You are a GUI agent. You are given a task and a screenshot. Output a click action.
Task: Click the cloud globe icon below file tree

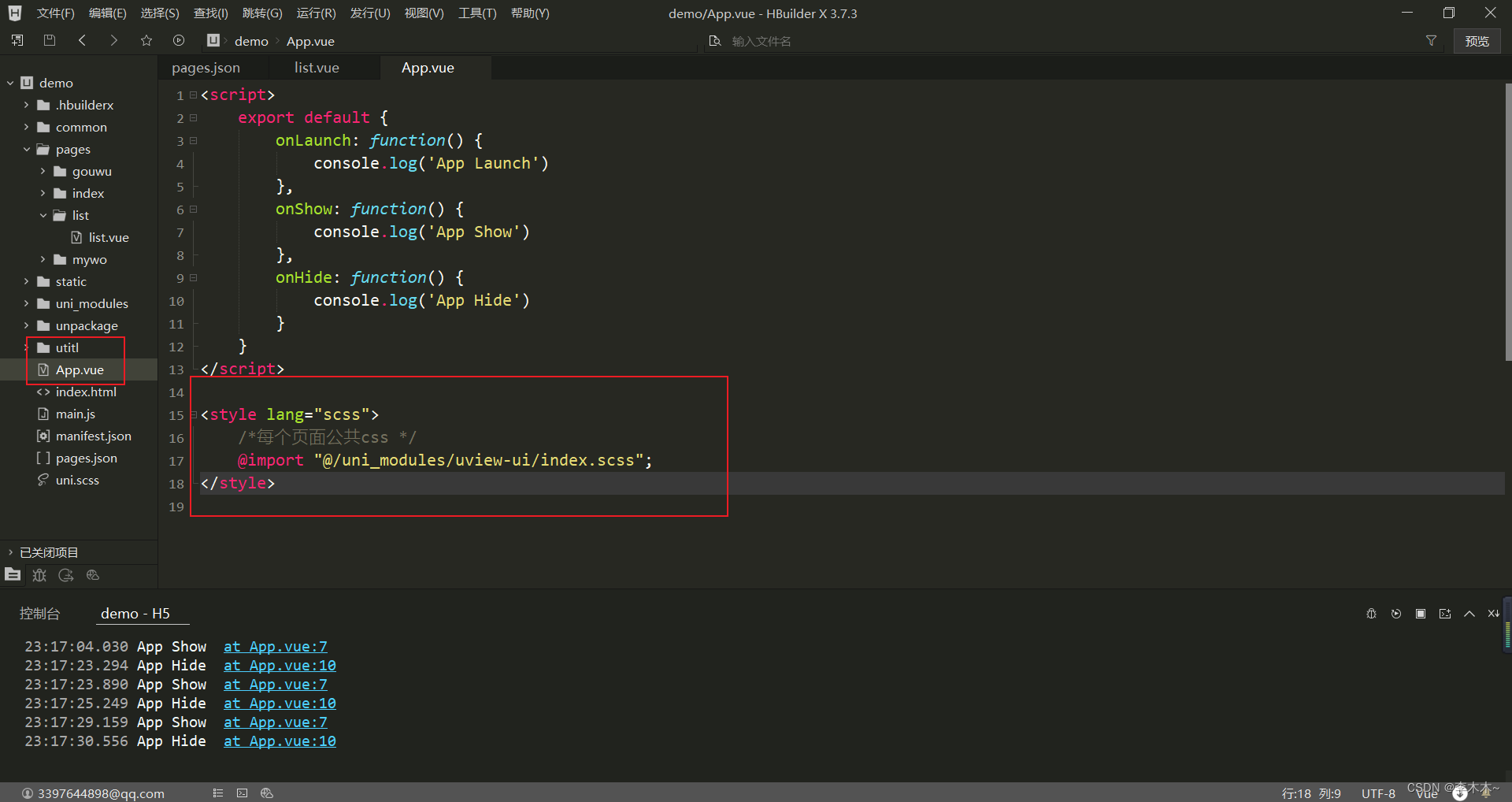pyautogui.click(x=93, y=575)
